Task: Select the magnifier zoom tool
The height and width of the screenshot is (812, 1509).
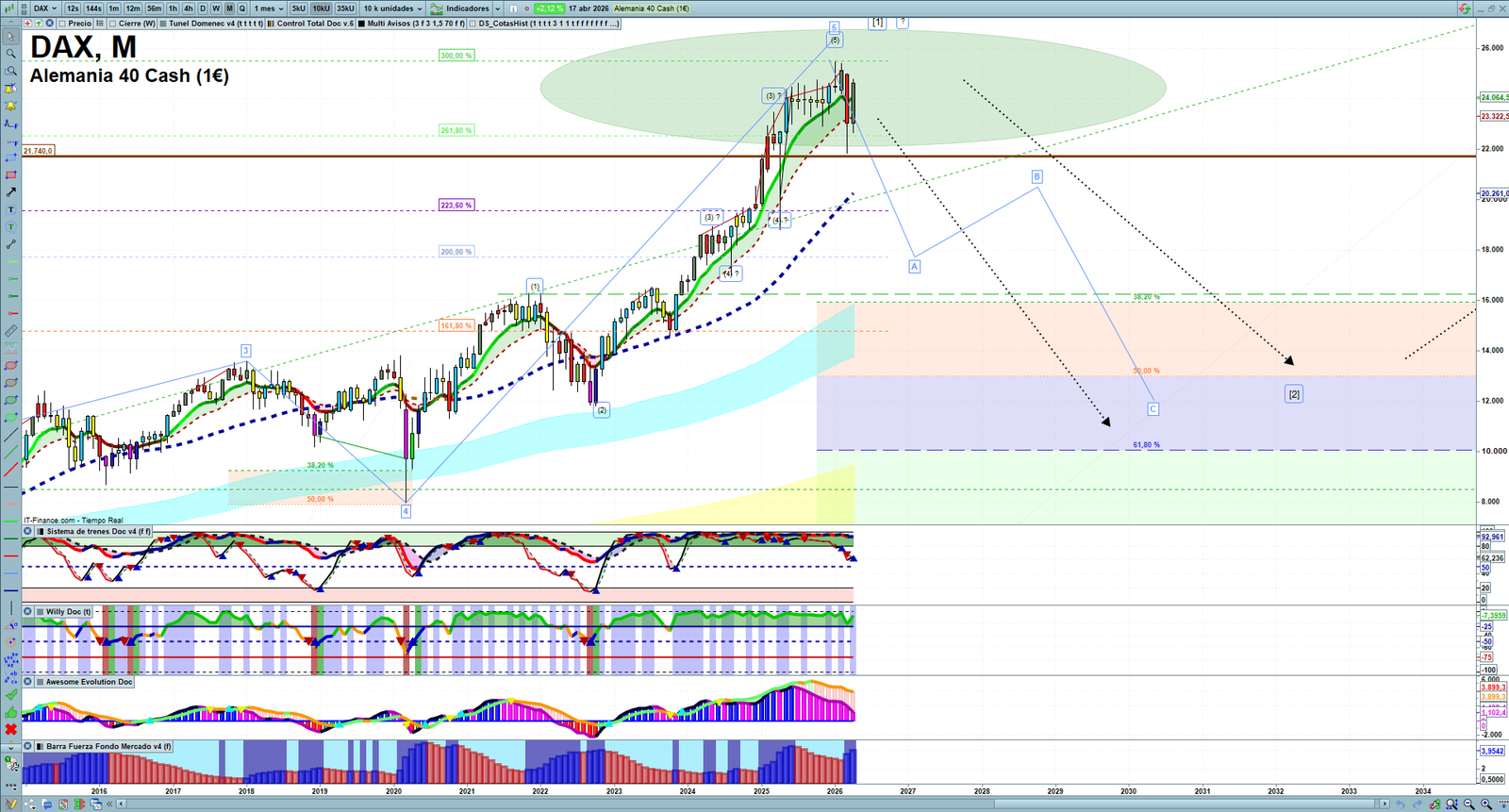Action: pyautogui.click(x=10, y=54)
